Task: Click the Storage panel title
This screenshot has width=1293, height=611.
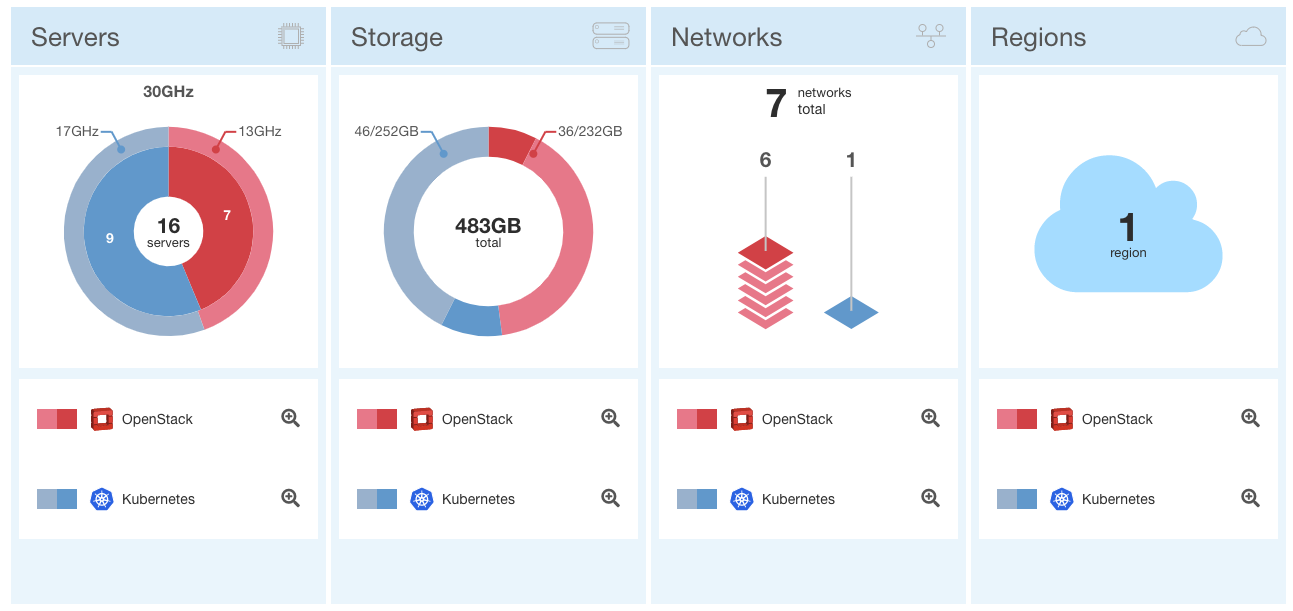Action: [397, 37]
